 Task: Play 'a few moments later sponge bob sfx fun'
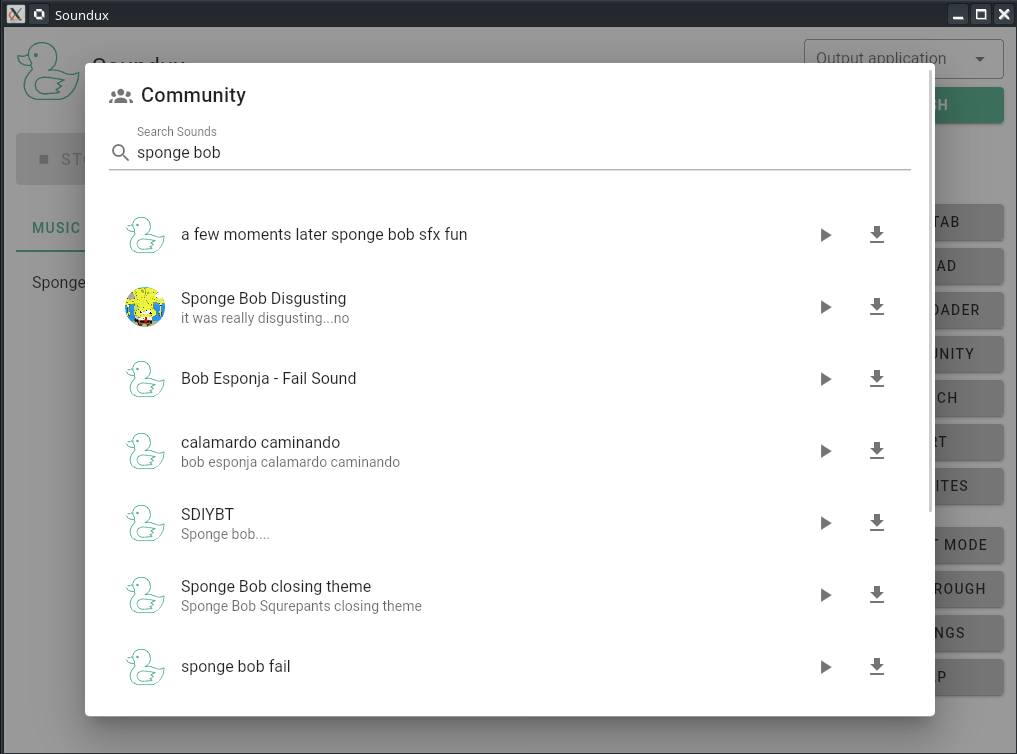[826, 235]
